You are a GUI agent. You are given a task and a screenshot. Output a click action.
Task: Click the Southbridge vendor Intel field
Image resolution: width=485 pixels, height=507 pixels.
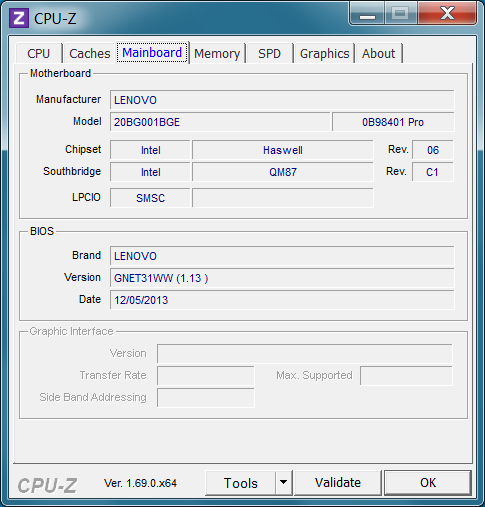pyautogui.click(x=150, y=172)
